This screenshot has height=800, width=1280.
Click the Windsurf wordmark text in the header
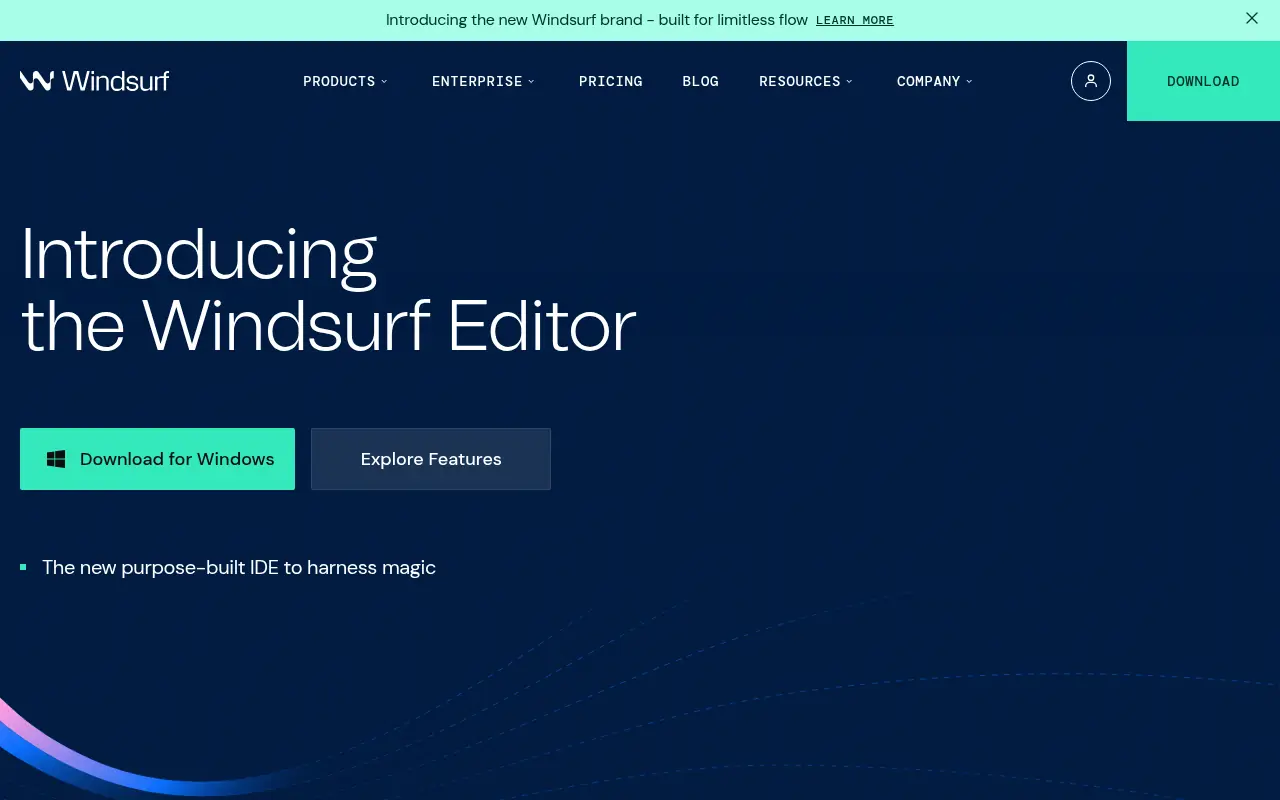click(115, 81)
